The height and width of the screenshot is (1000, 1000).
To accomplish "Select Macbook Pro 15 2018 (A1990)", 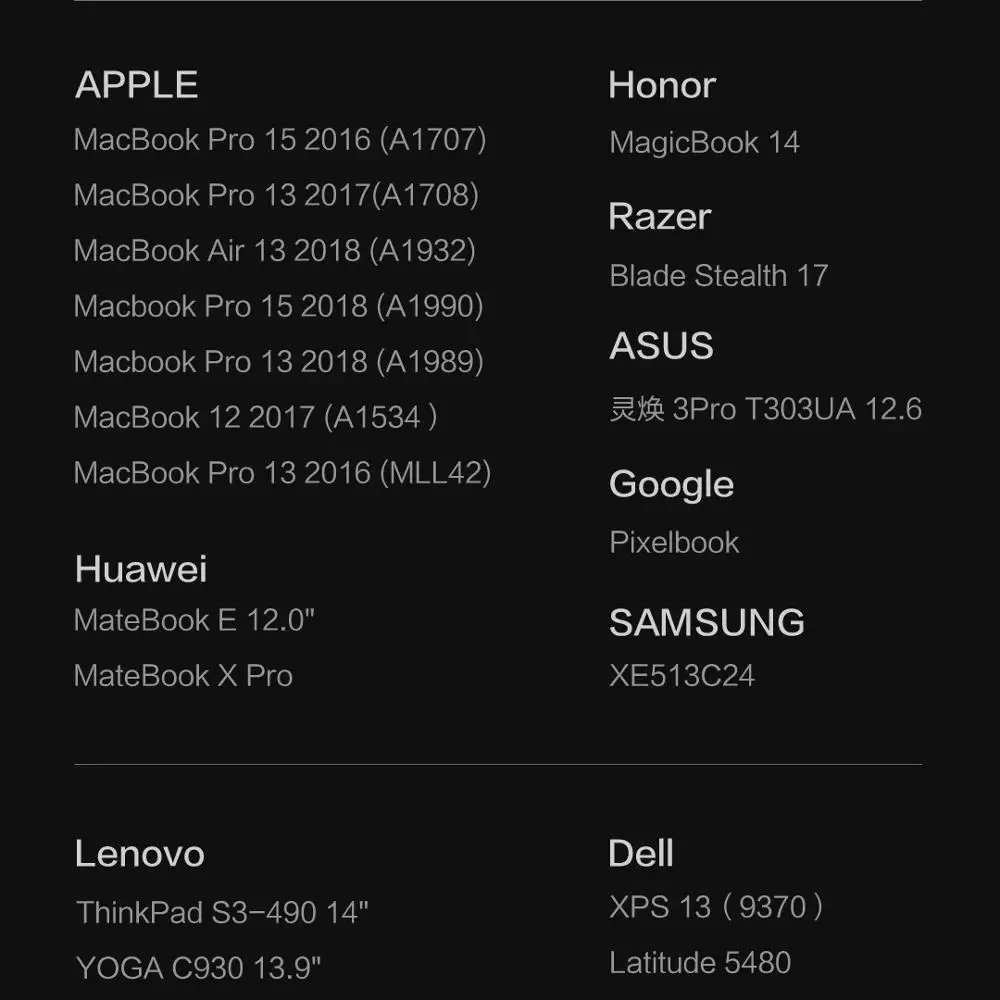I will pos(278,306).
